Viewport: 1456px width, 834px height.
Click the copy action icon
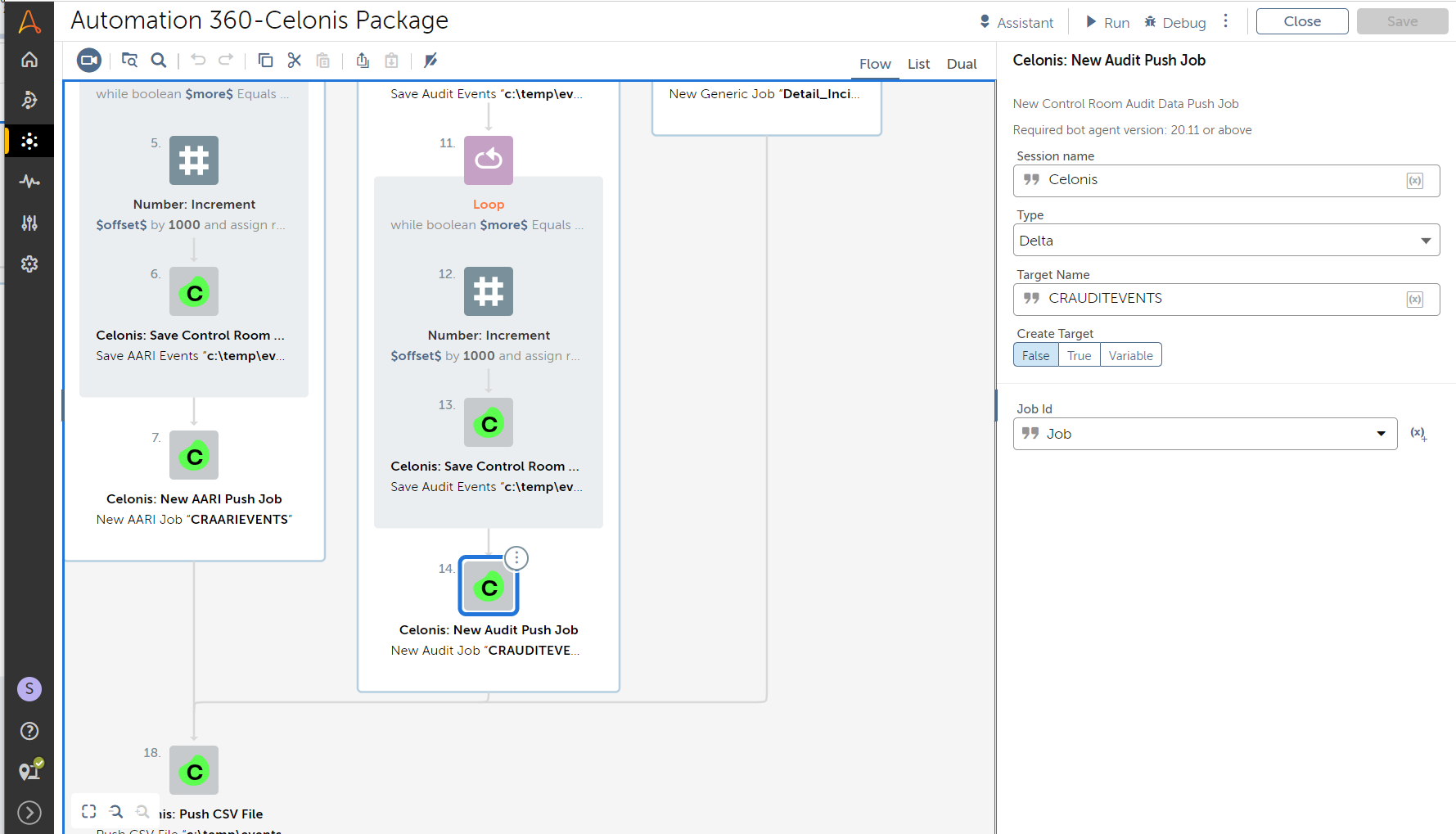265,61
